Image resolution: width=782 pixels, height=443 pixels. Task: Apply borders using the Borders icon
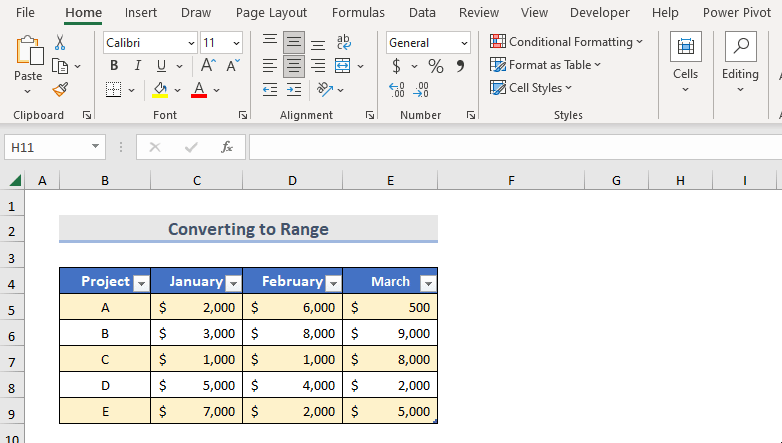(113, 90)
